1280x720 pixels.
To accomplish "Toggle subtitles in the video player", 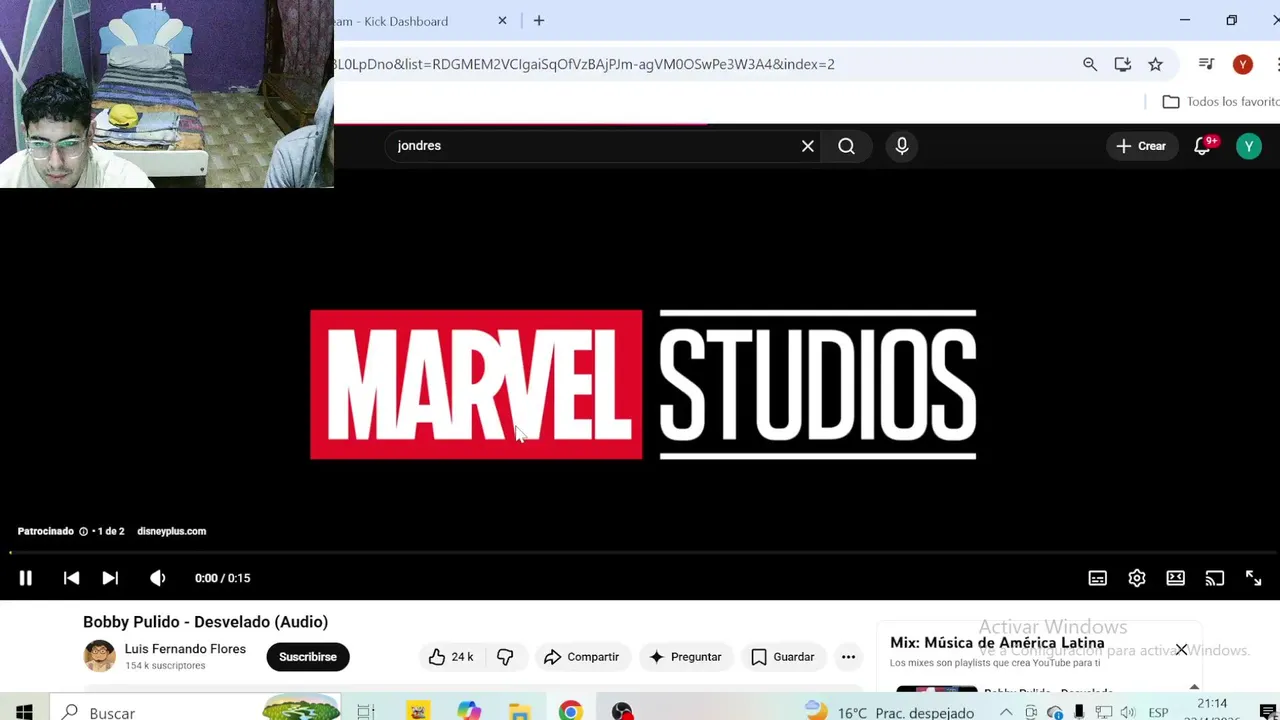I will point(1098,578).
